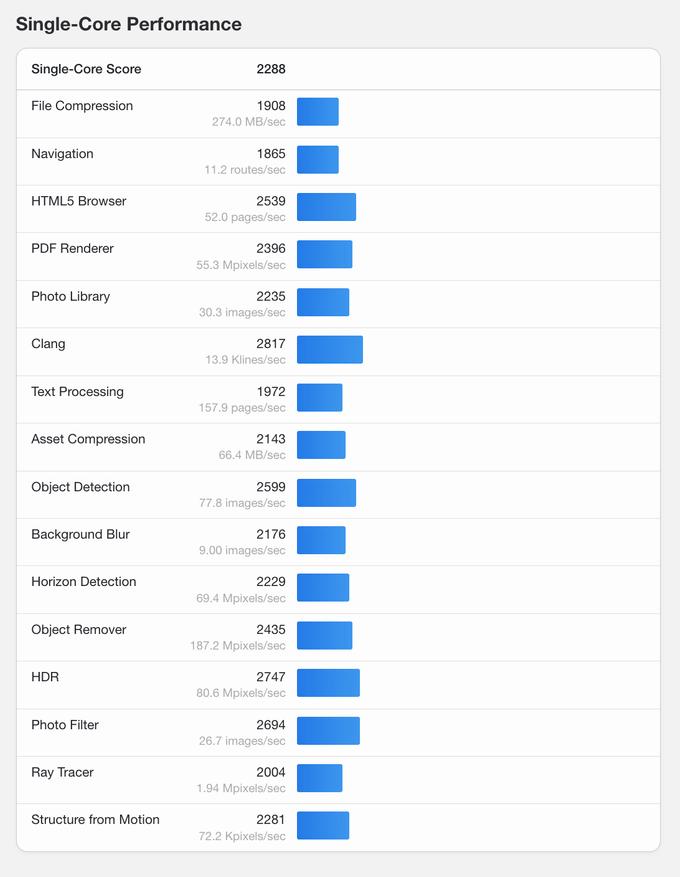This screenshot has height=877, width=680.
Task: Select the HTML5 Browser label
Action: (x=79, y=201)
